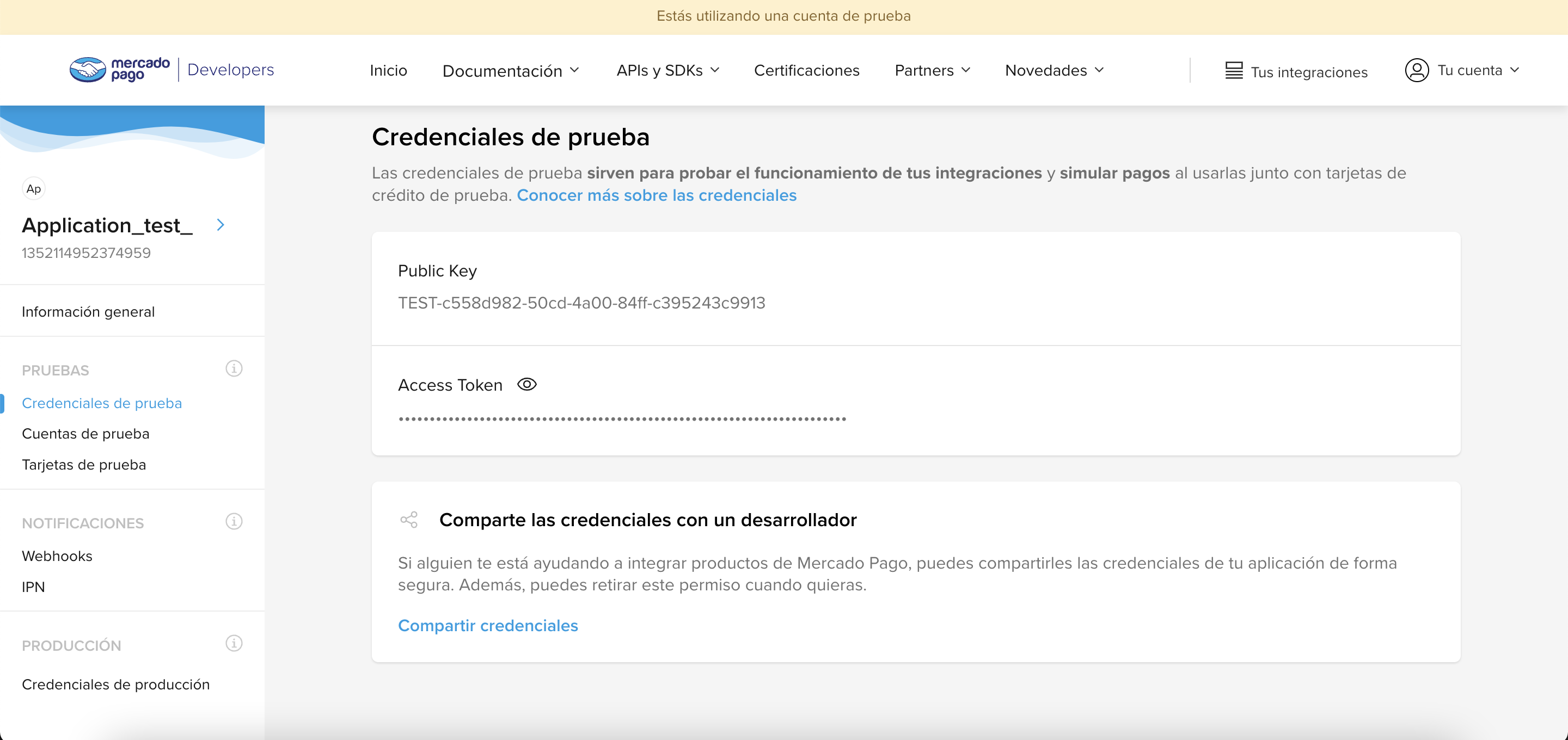Open Credenciales de producción

click(x=115, y=684)
